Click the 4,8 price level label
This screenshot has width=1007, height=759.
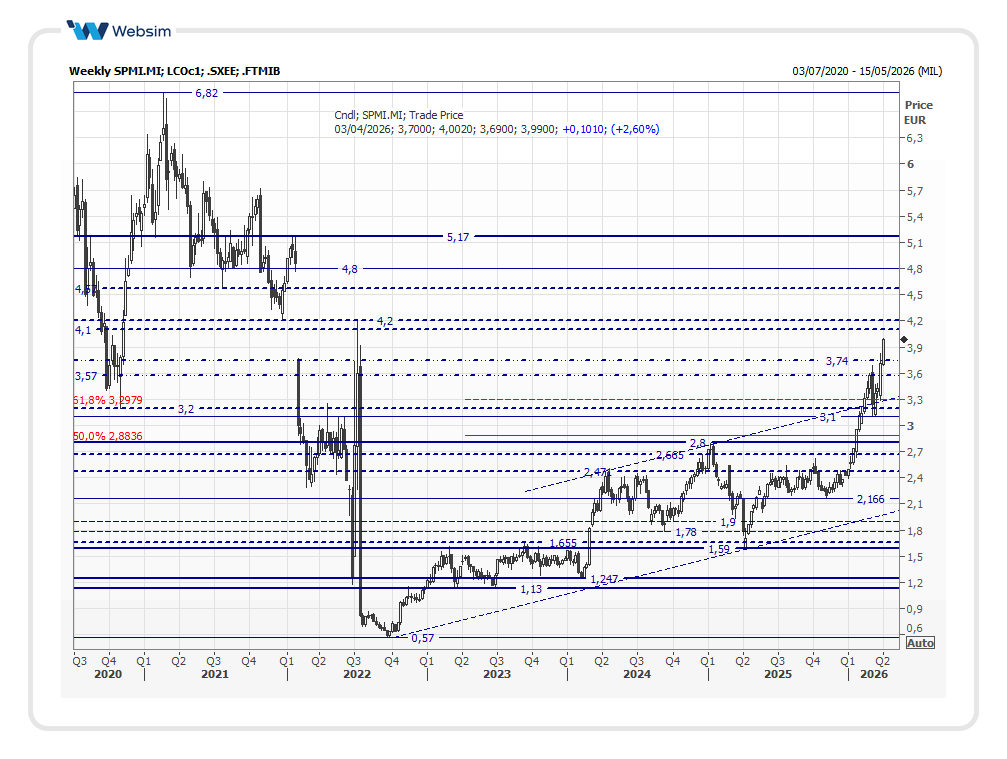click(x=349, y=269)
